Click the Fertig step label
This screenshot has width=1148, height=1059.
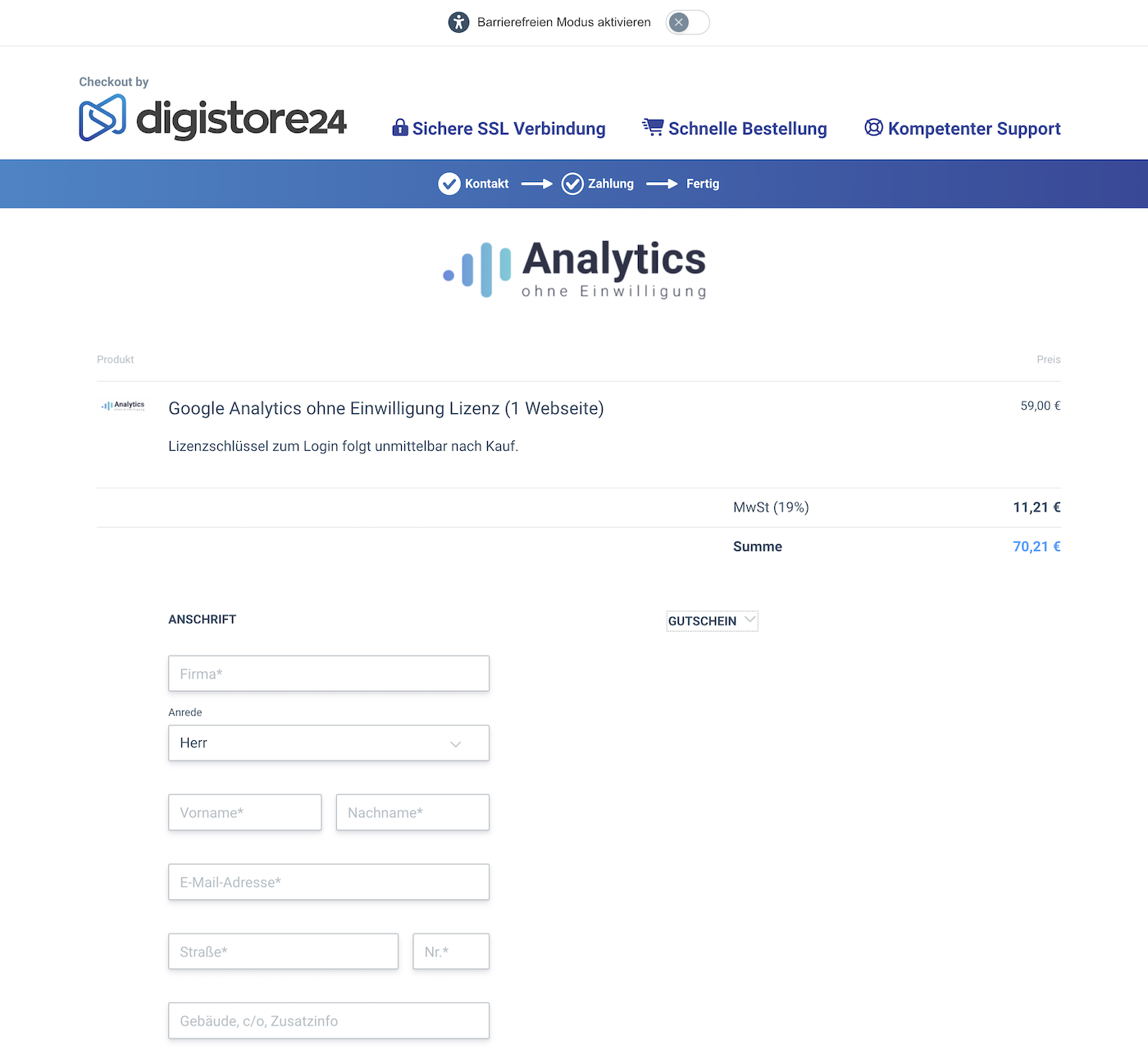coord(703,184)
